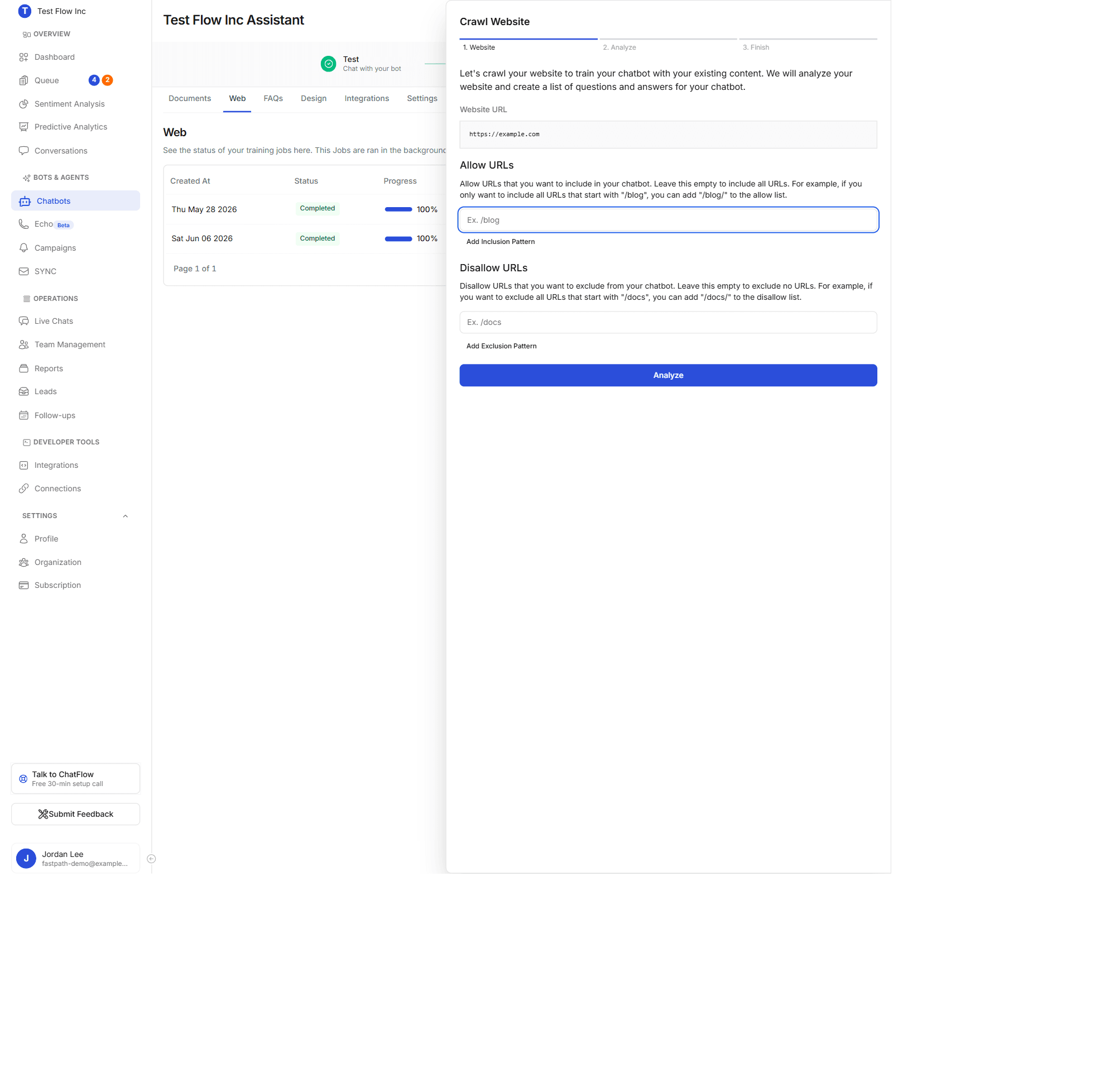Switch to the Design tab

coord(314,99)
